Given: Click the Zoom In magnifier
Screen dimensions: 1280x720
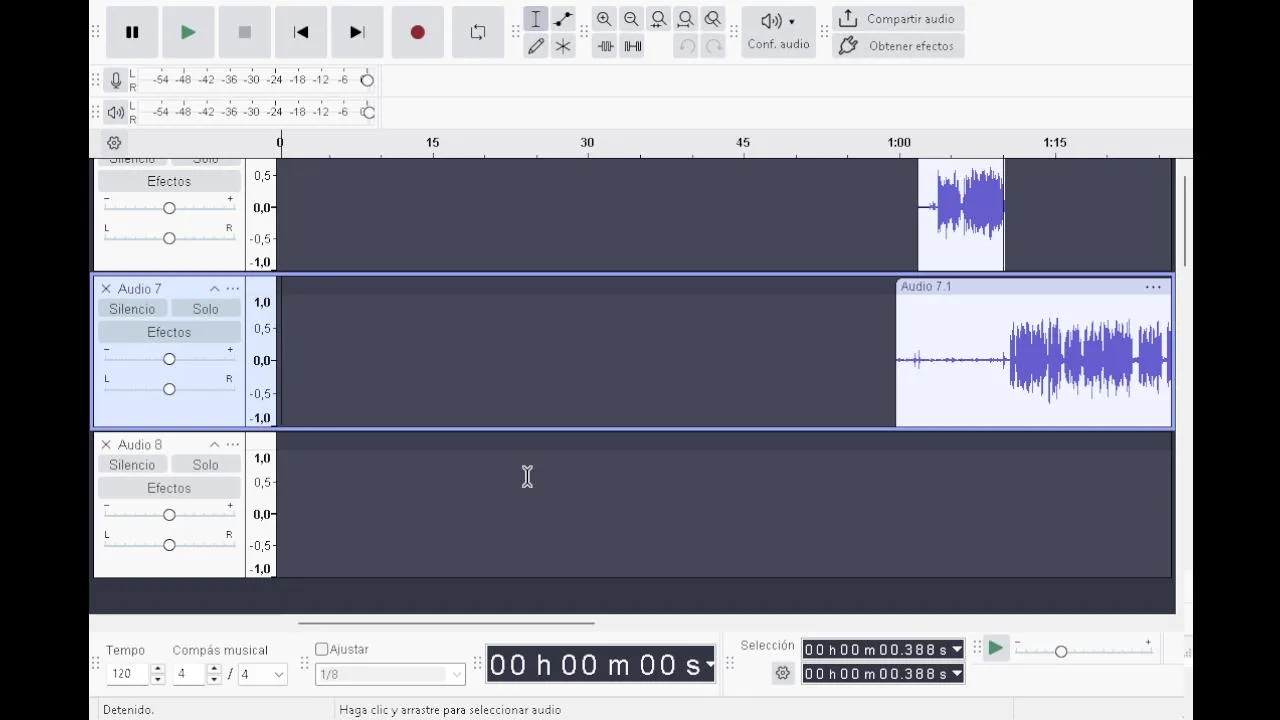Looking at the screenshot, I should (604, 19).
